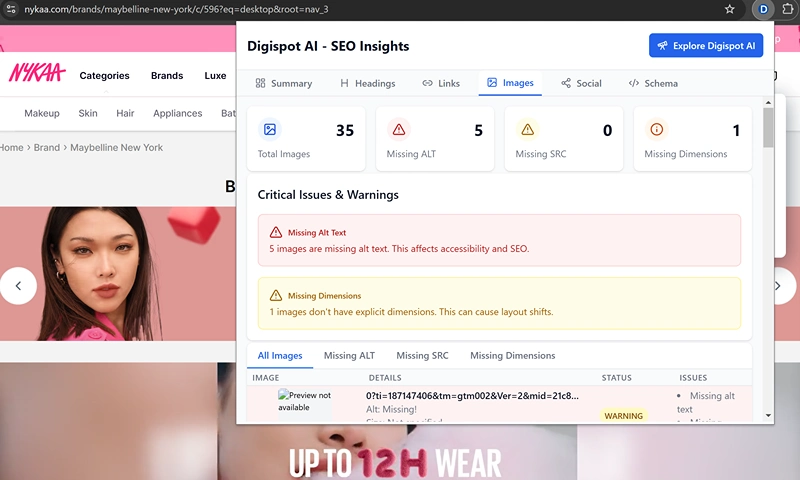The width and height of the screenshot is (800, 480).
Task: Click the site info icon in address bar
Action: pyautogui.click(x=11, y=9)
